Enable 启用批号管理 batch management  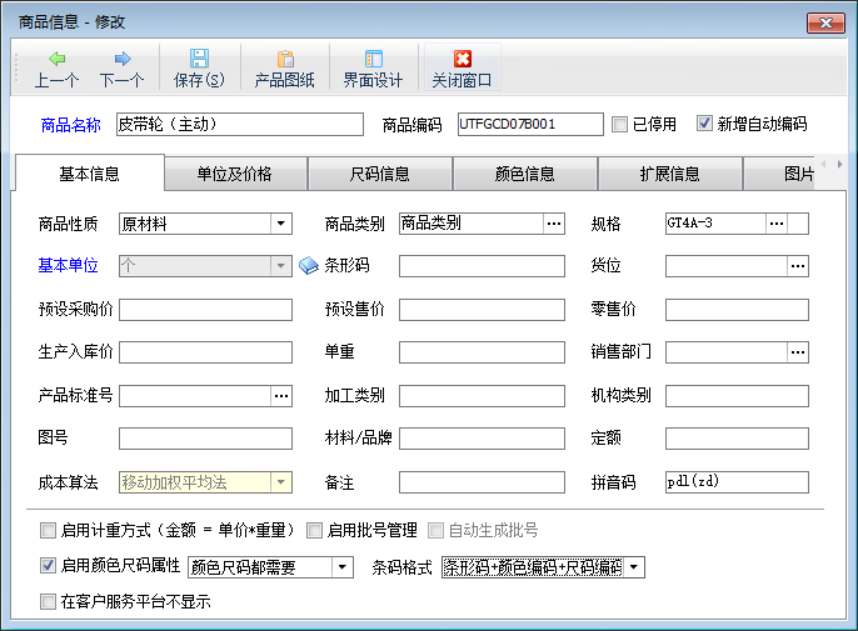tap(314, 531)
